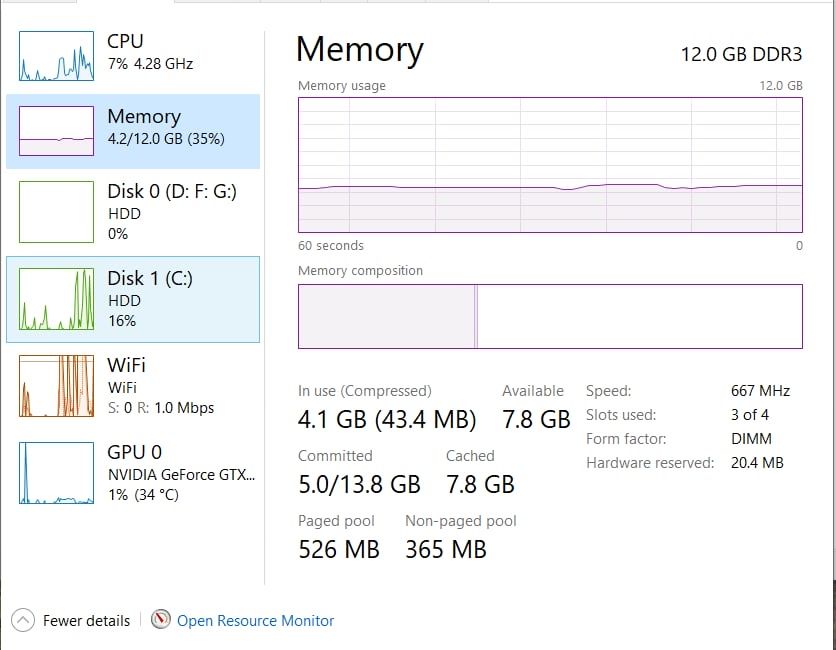The height and width of the screenshot is (650, 836).
Task: Click the WiFi throughput graph thumbnail
Action: coord(56,386)
